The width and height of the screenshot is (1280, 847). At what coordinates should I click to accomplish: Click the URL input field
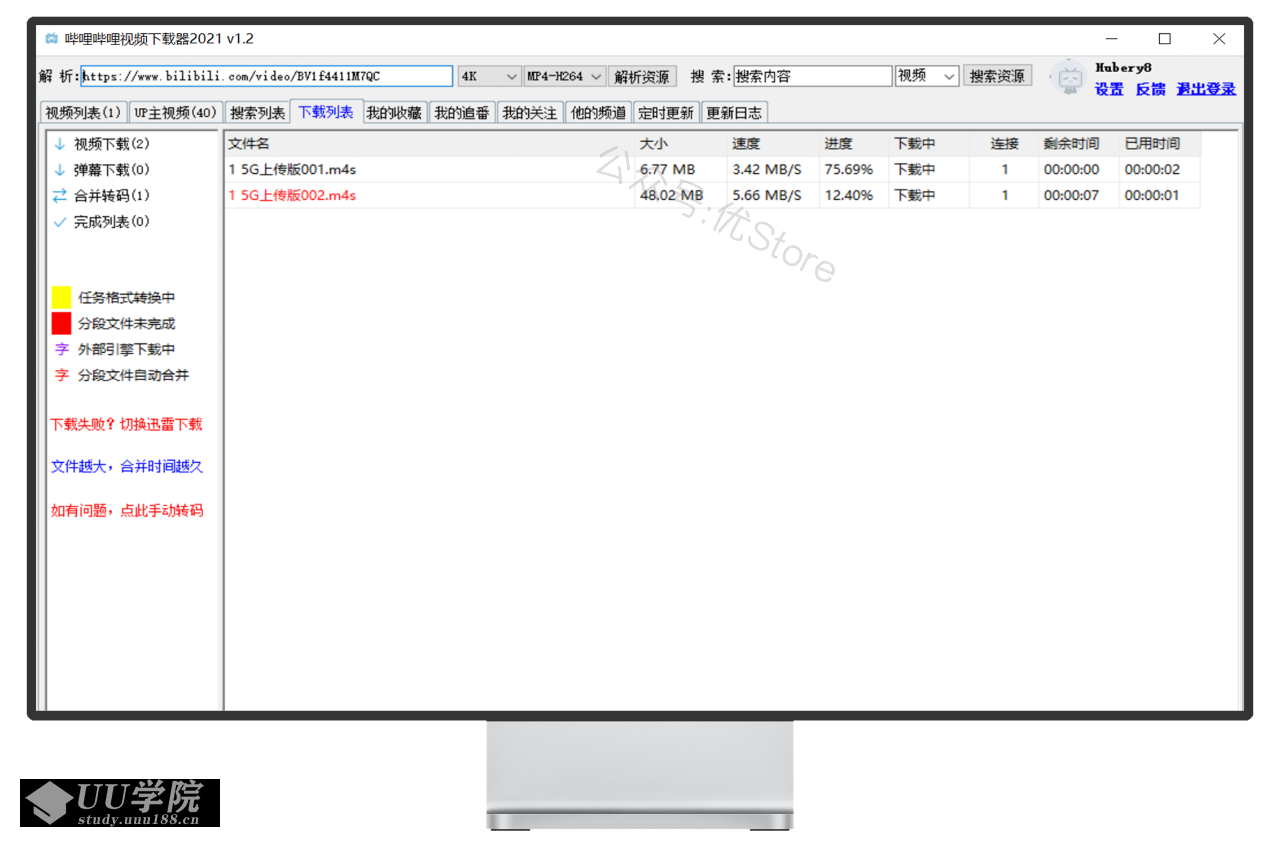[x=266, y=76]
